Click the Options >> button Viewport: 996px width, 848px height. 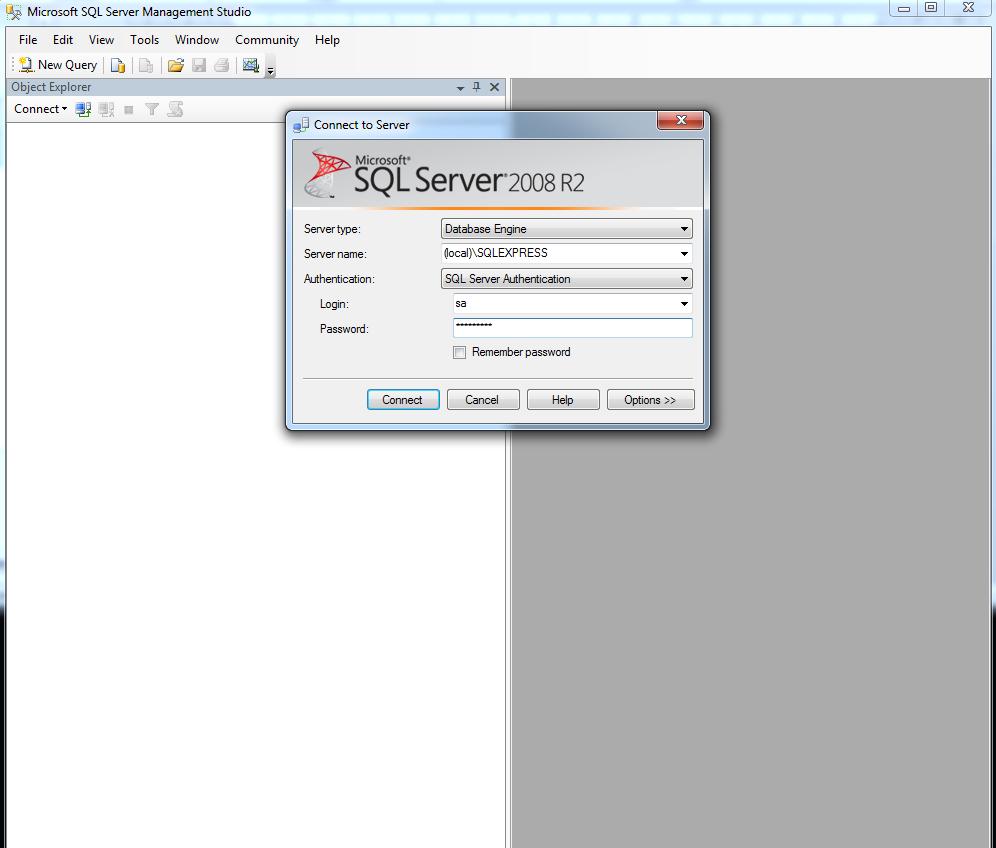click(650, 400)
